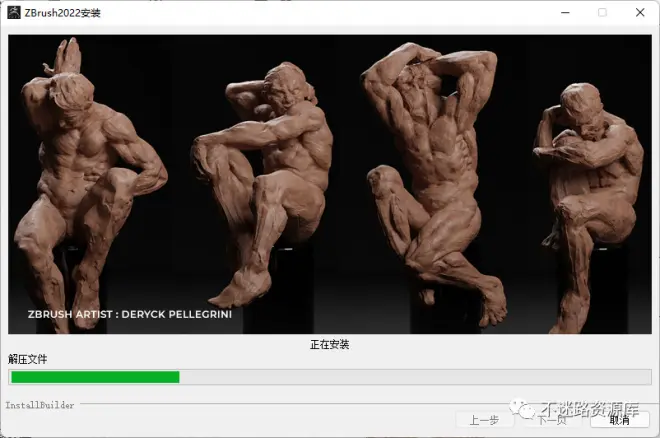Click the 解压文件 label
Viewport: 660px width, 438px height.
click(27, 359)
